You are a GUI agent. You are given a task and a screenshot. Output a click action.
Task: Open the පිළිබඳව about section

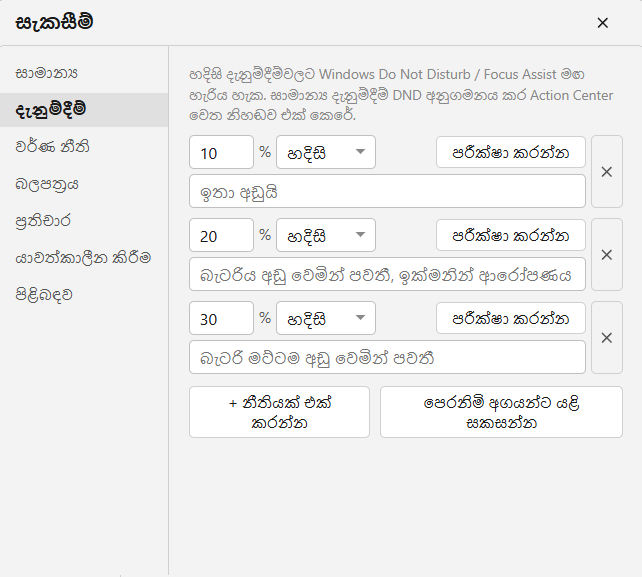tap(84, 294)
